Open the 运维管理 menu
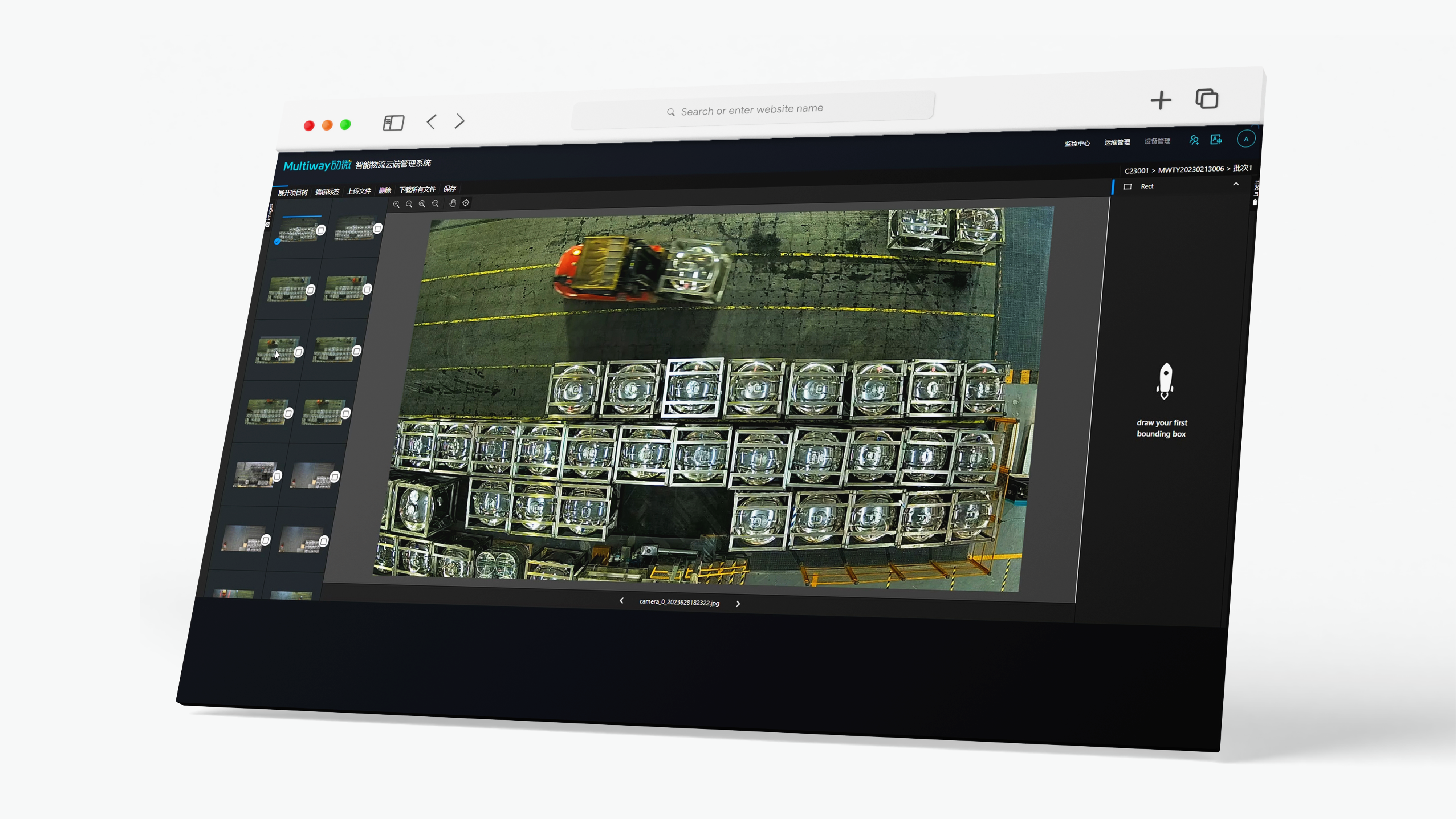1456x819 pixels. 1117,142
